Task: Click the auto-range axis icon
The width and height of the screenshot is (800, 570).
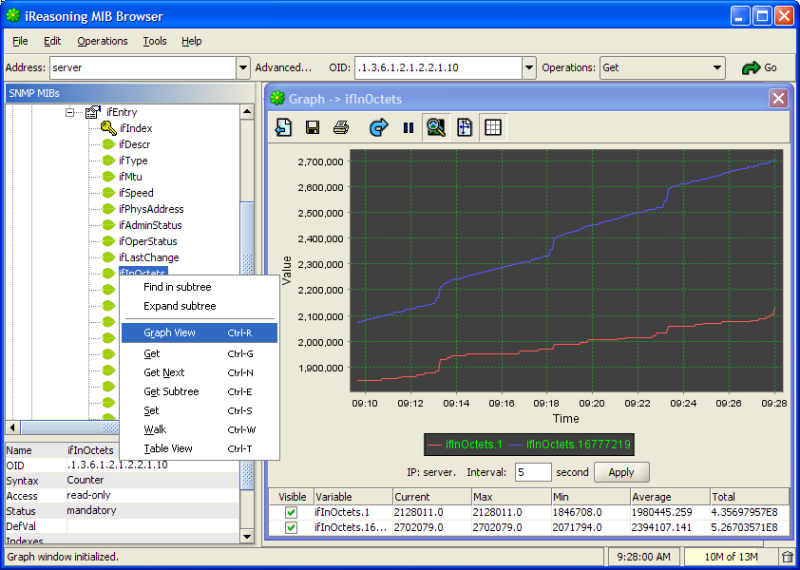Action: [x=464, y=127]
